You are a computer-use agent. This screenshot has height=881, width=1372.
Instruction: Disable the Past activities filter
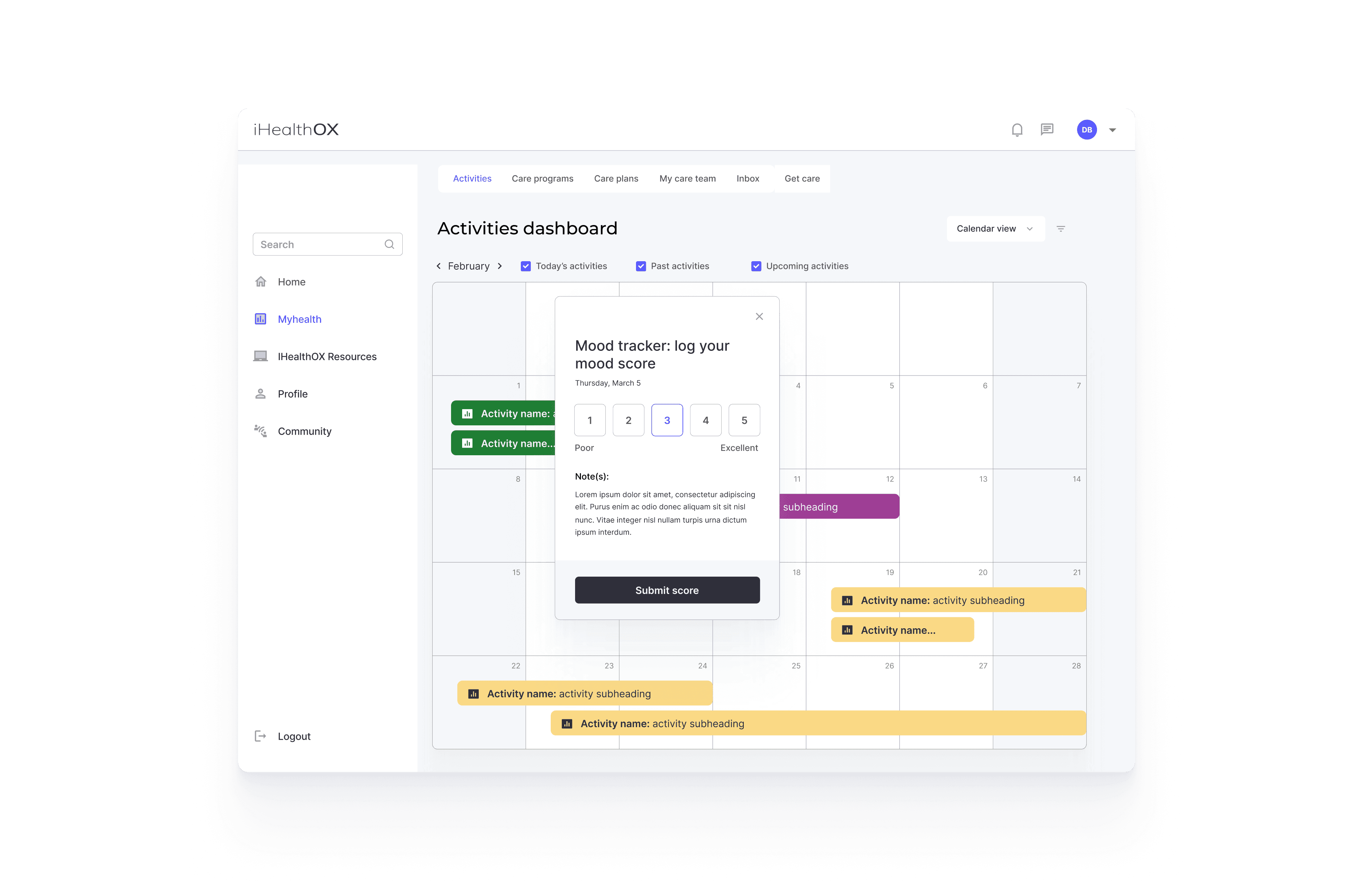point(640,266)
